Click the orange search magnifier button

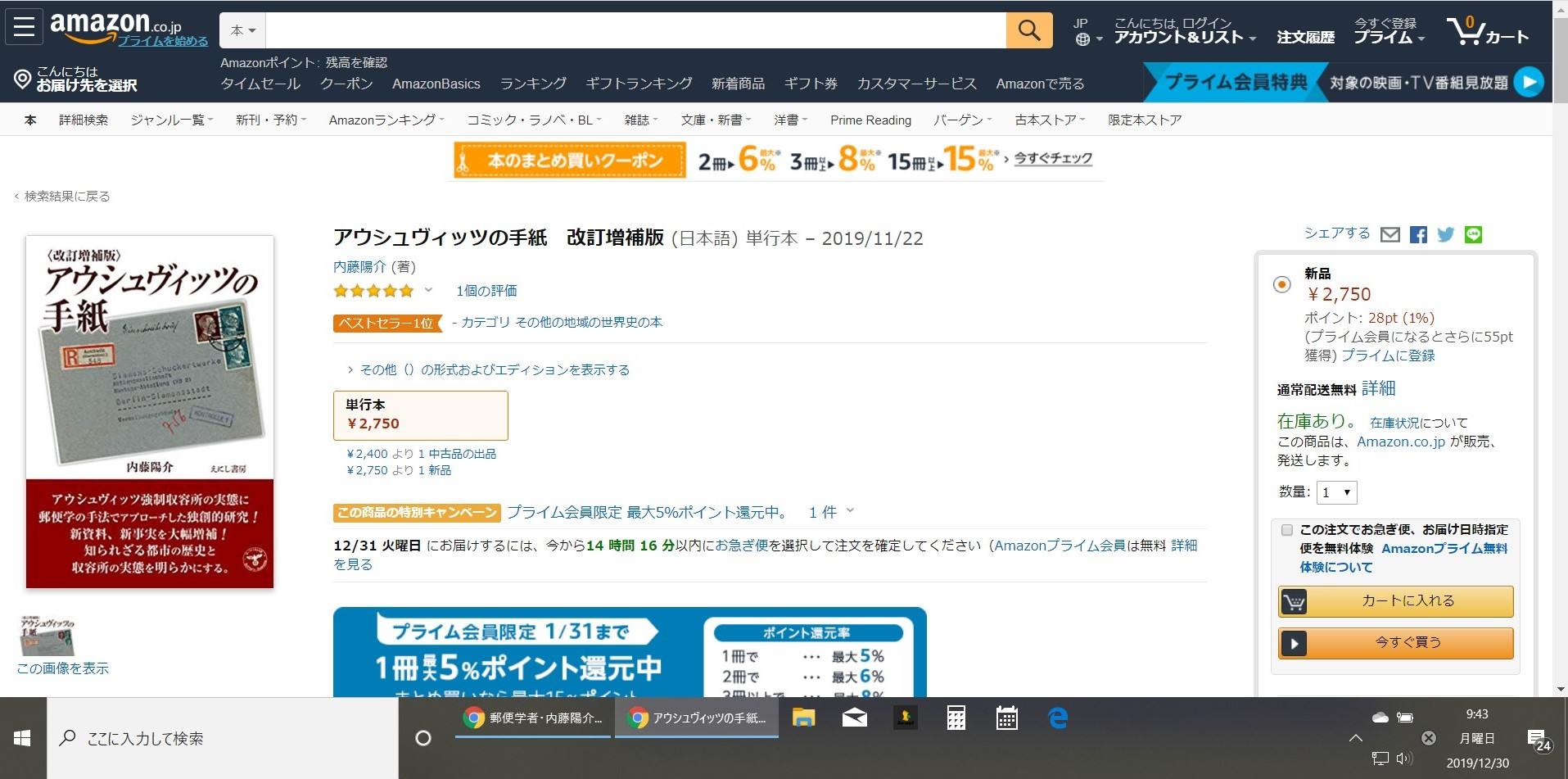pyautogui.click(x=1029, y=30)
